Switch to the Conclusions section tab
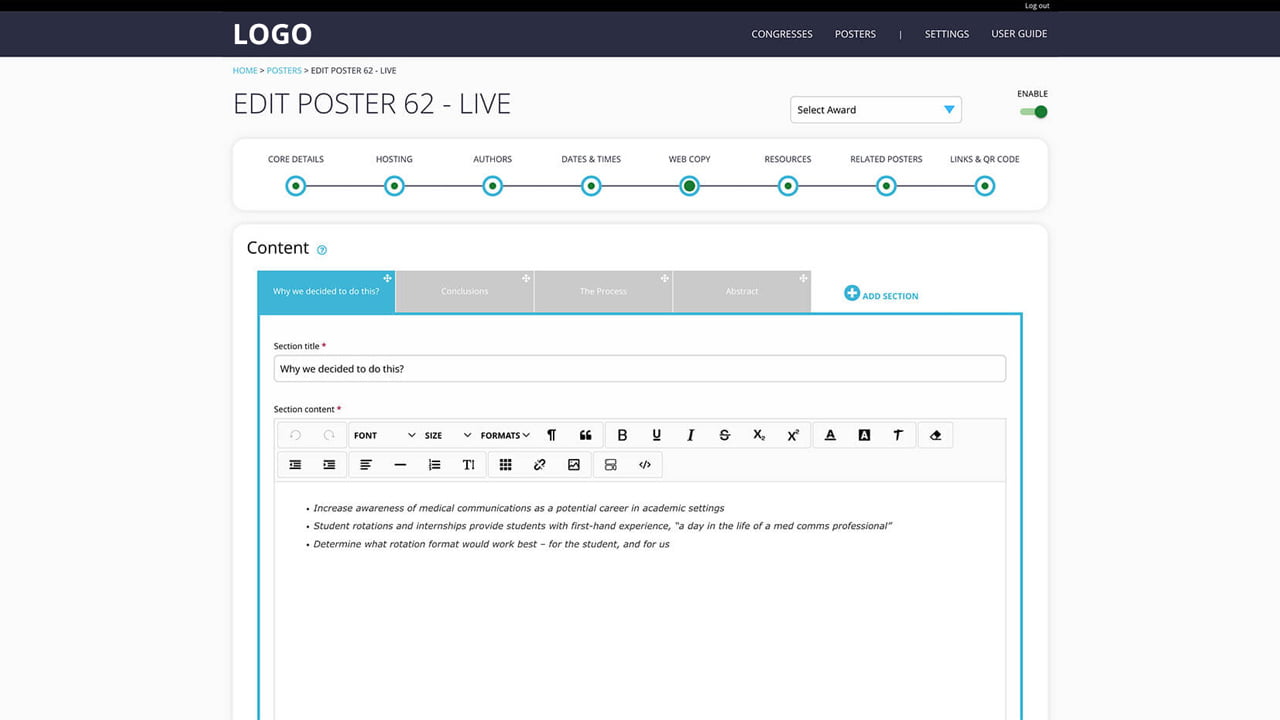Image resolution: width=1280 pixels, height=720 pixels. [465, 291]
